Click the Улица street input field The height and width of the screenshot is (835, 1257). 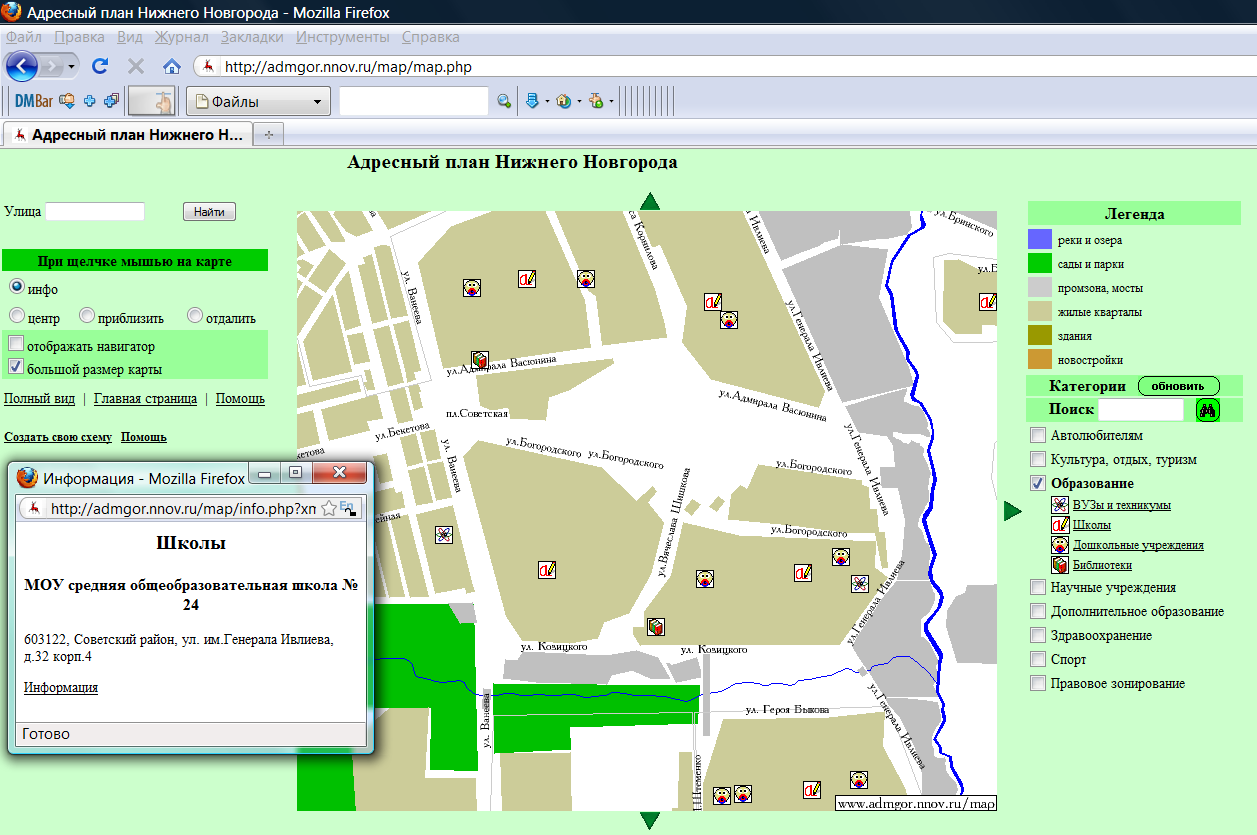click(x=95, y=211)
